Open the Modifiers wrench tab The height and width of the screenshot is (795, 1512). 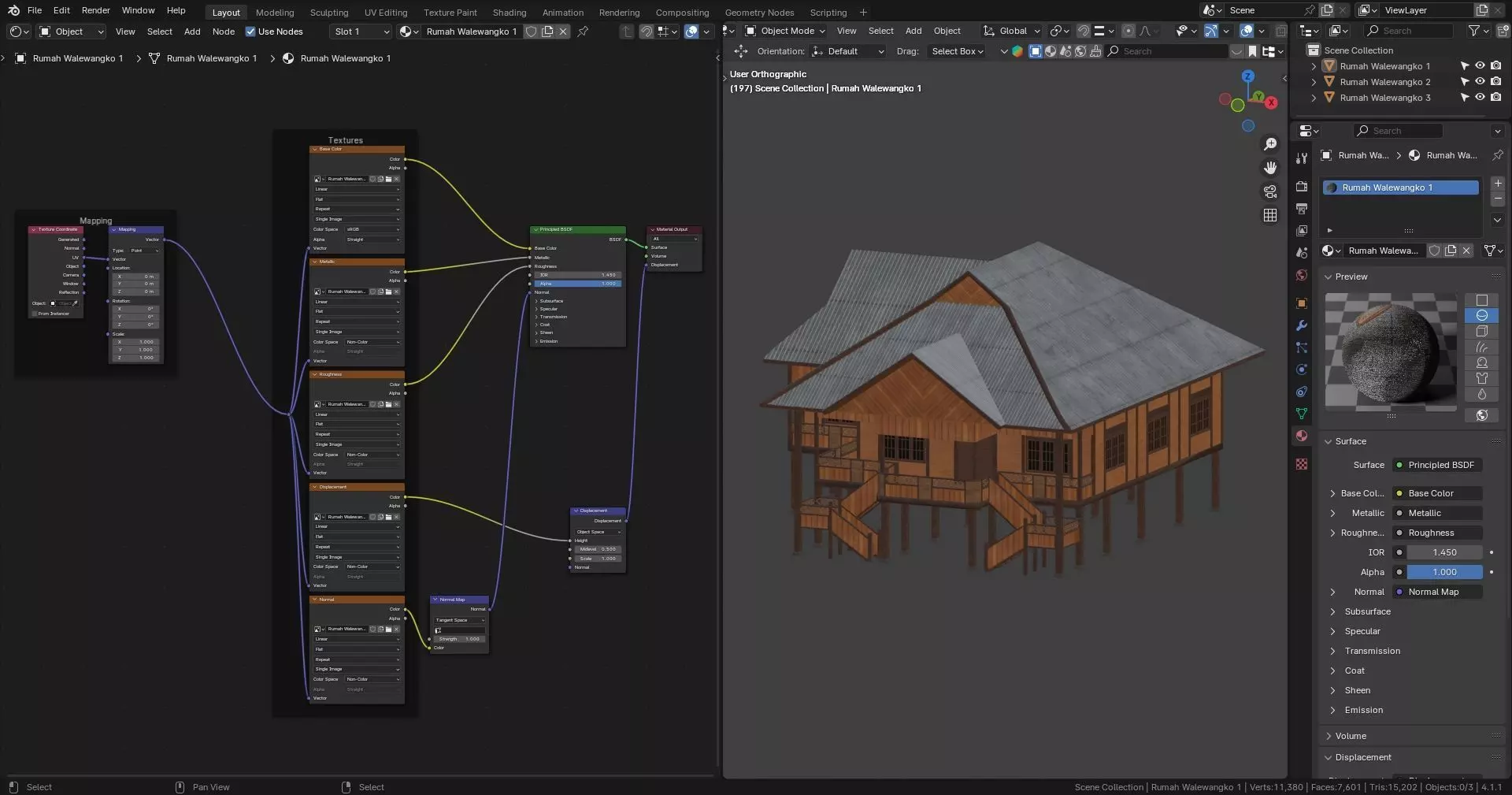point(1302,325)
